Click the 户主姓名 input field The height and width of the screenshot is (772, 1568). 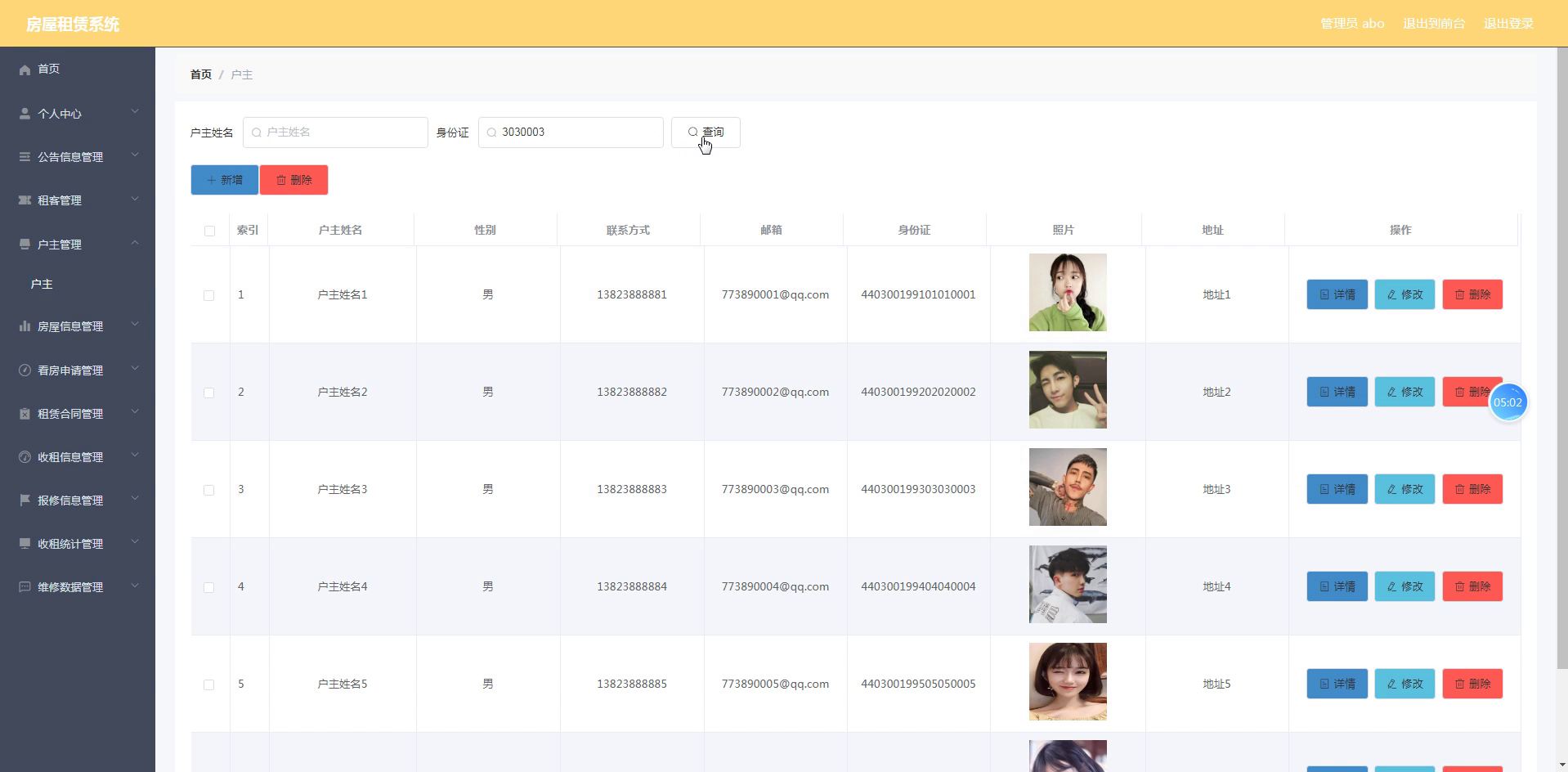click(x=335, y=132)
